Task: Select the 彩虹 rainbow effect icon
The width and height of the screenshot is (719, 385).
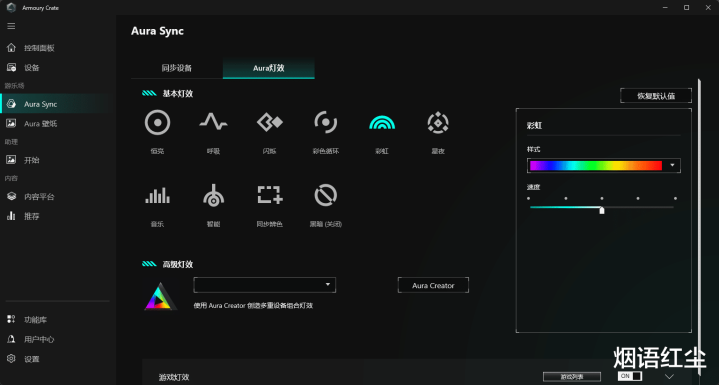Action: coord(382,122)
